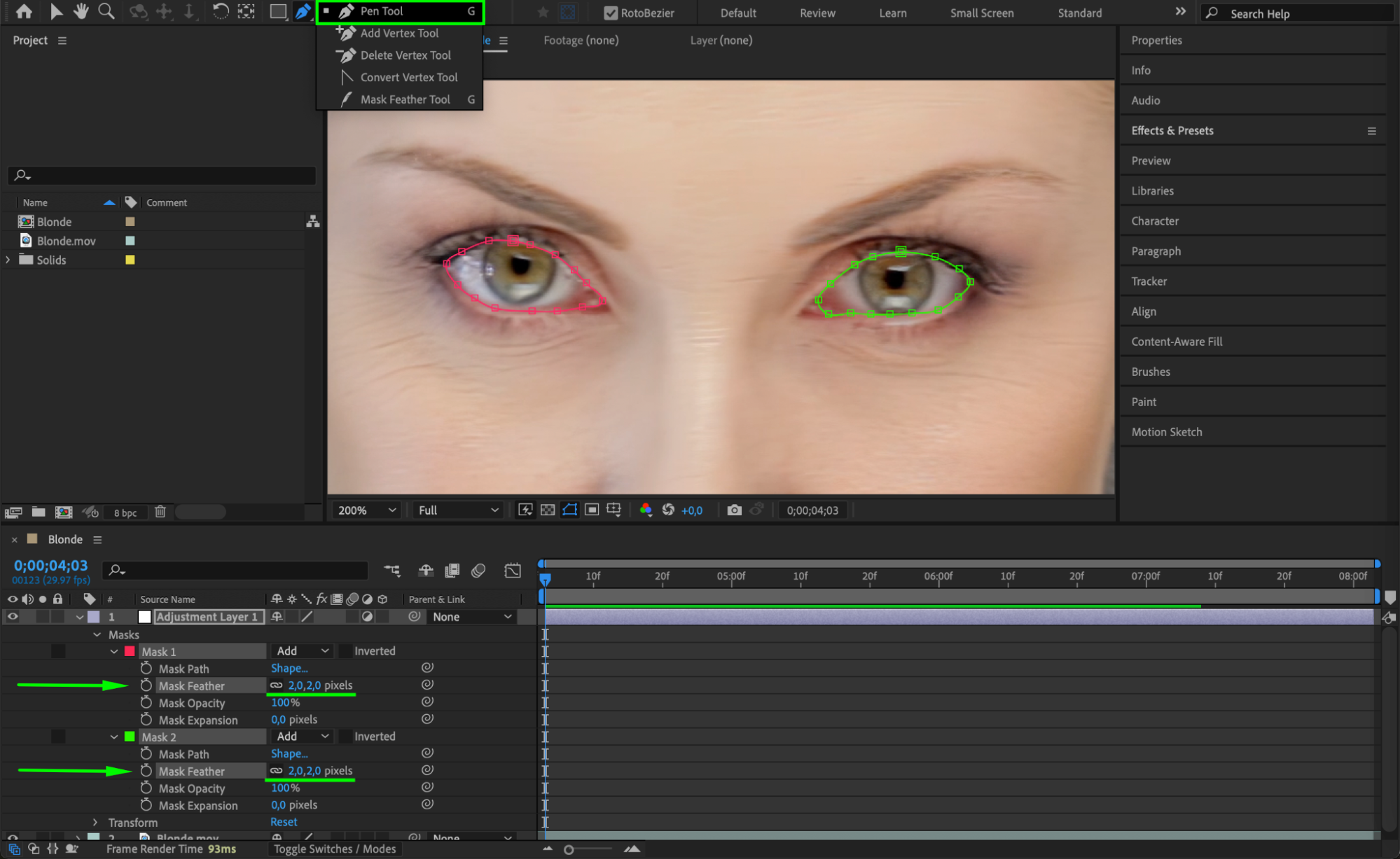Screen dimensions: 1400x859
Task: Select the Hand tool in toolbar
Action: [81, 11]
